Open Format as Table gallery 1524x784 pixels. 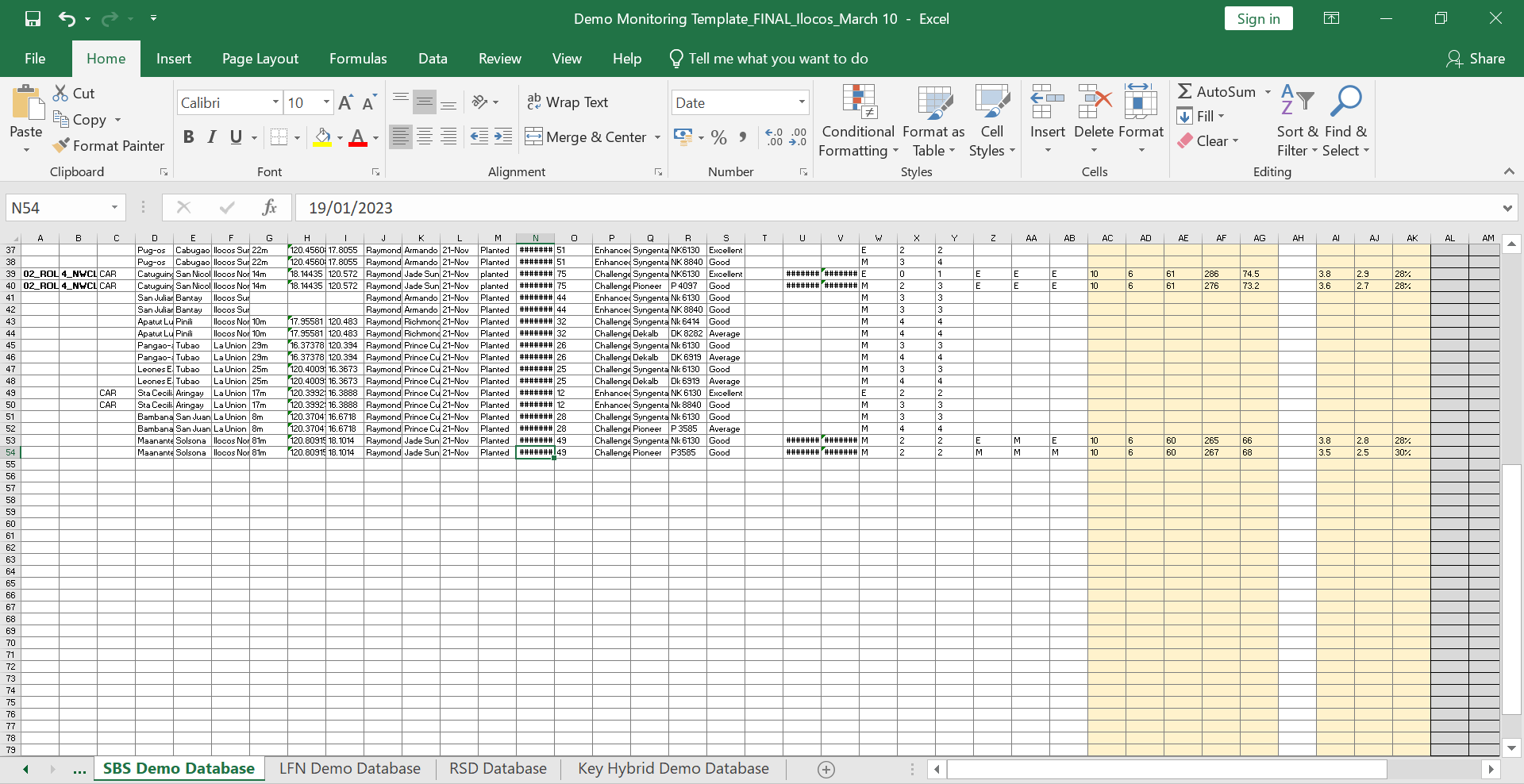click(x=934, y=121)
